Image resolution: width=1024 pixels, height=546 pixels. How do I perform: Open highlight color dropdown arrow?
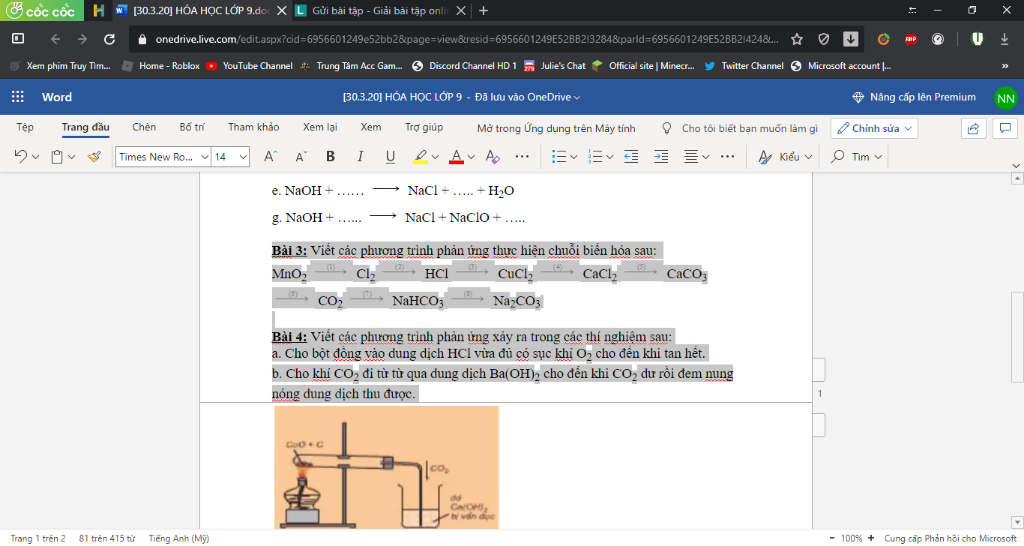point(435,157)
